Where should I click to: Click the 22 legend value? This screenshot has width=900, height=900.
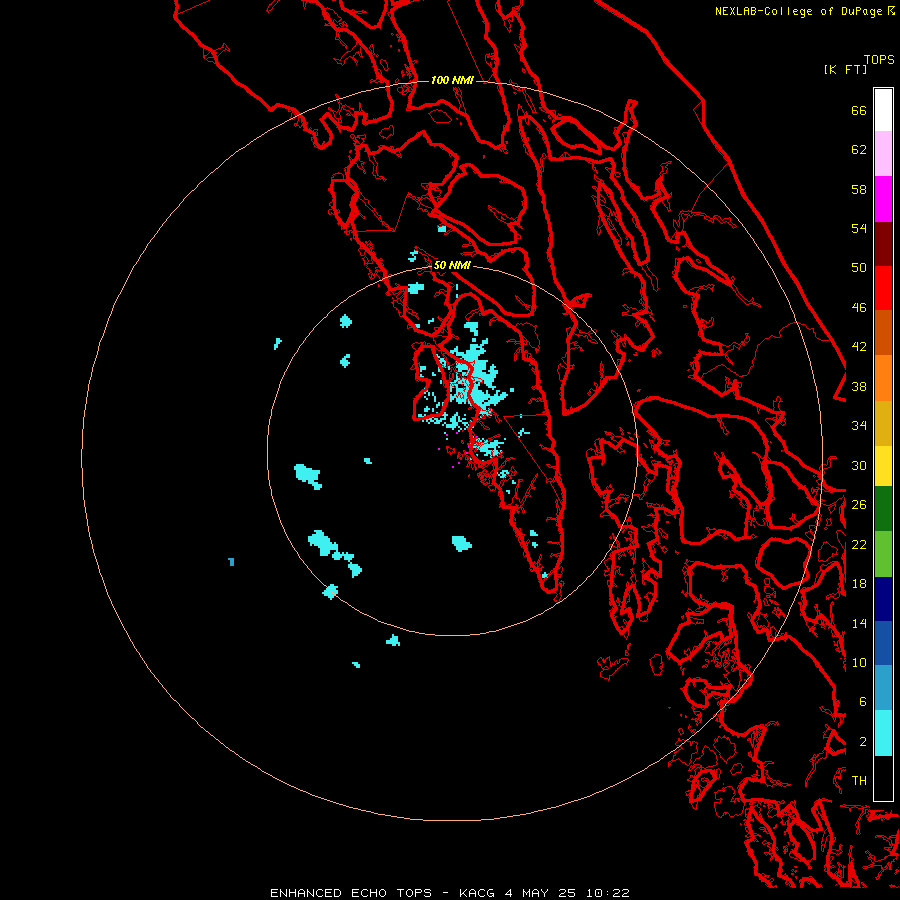click(859, 544)
